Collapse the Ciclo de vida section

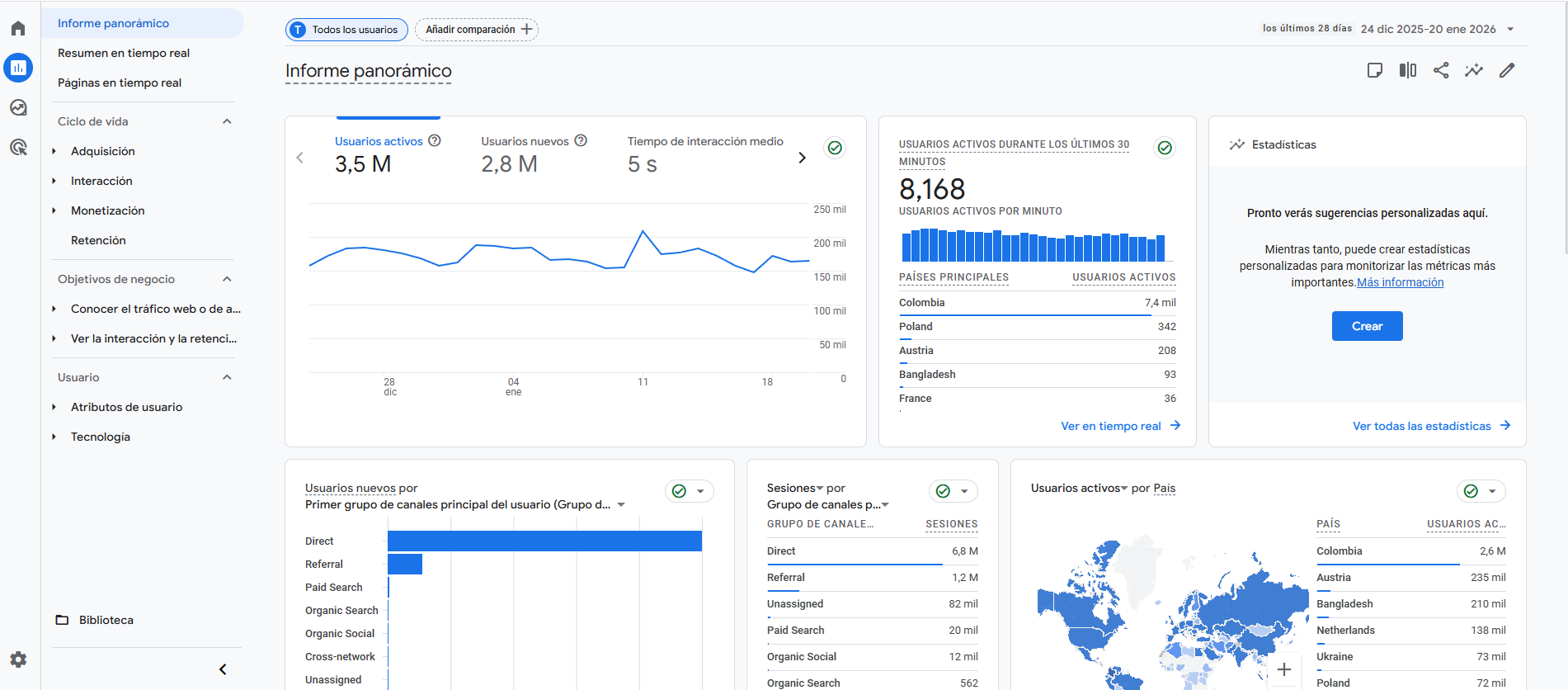[227, 121]
